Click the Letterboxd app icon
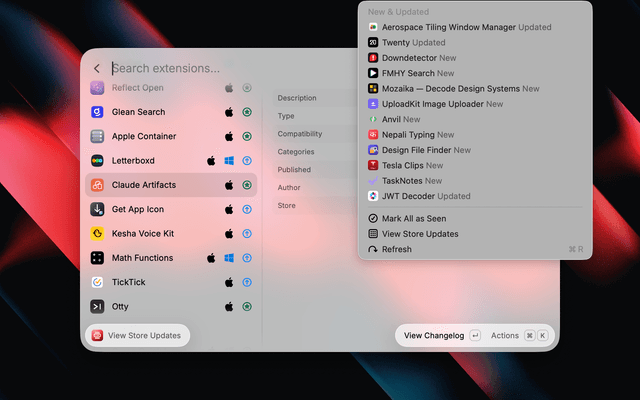This screenshot has width=640, height=400. coord(97,161)
